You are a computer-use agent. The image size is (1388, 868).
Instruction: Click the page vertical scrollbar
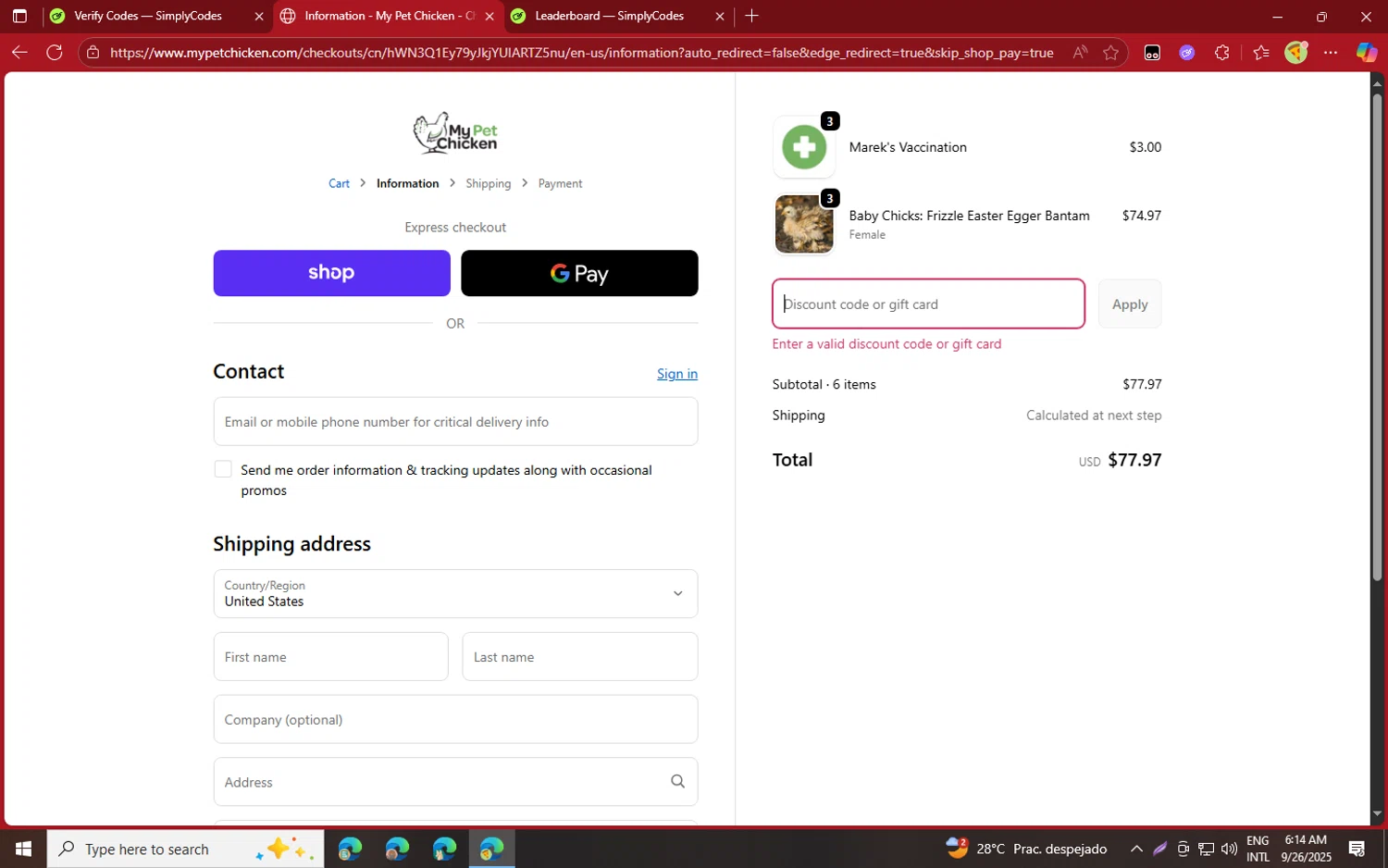pyautogui.click(x=1377, y=337)
